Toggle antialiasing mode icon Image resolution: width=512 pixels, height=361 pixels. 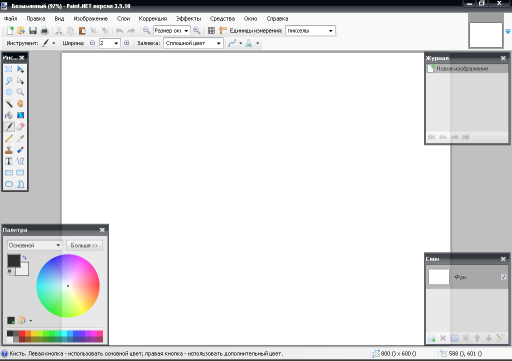point(232,43)
